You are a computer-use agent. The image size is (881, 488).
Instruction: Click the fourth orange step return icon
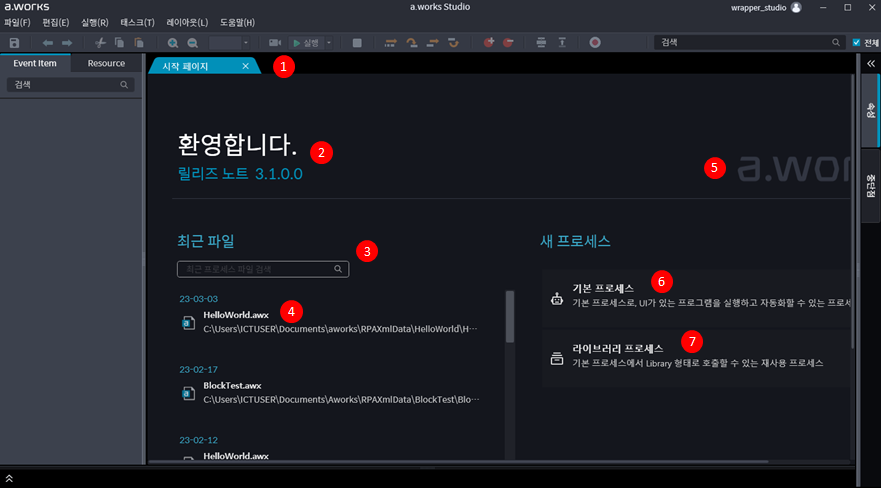click(453, 43)
